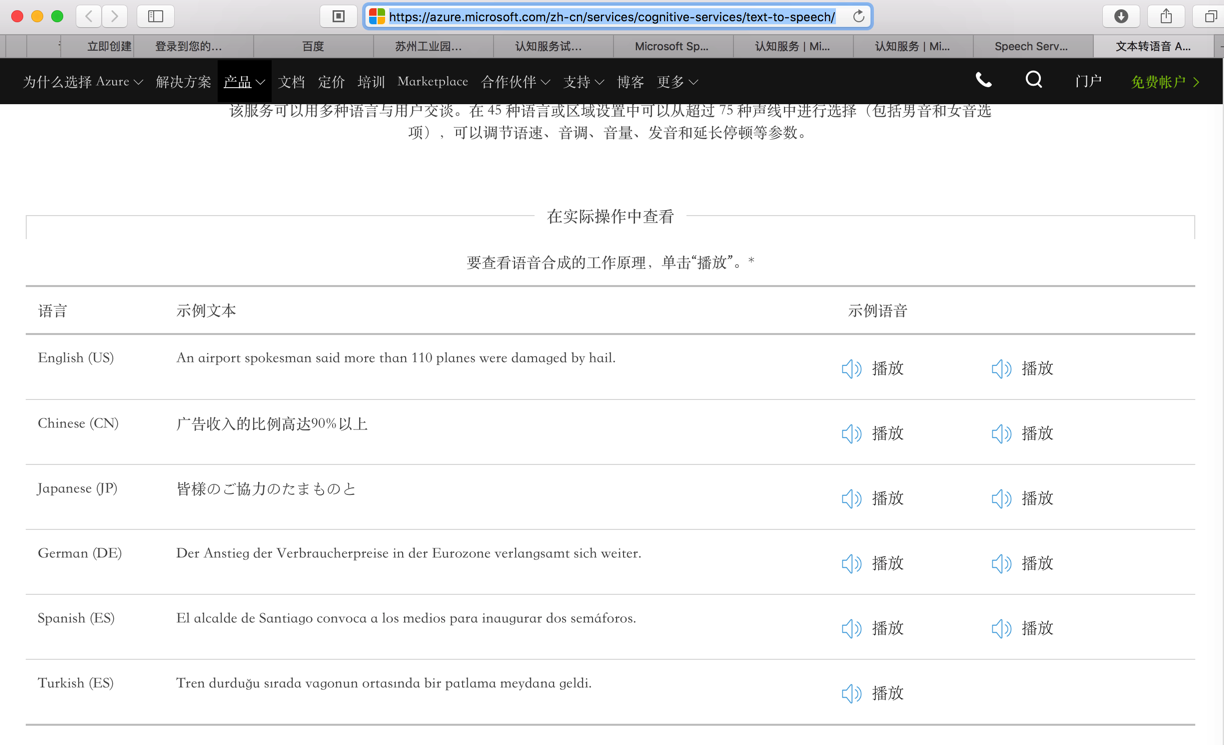Click the airport spokesman sample sentence
The height and width of the screenshot is (745, 1224).
tap(396, 358)
